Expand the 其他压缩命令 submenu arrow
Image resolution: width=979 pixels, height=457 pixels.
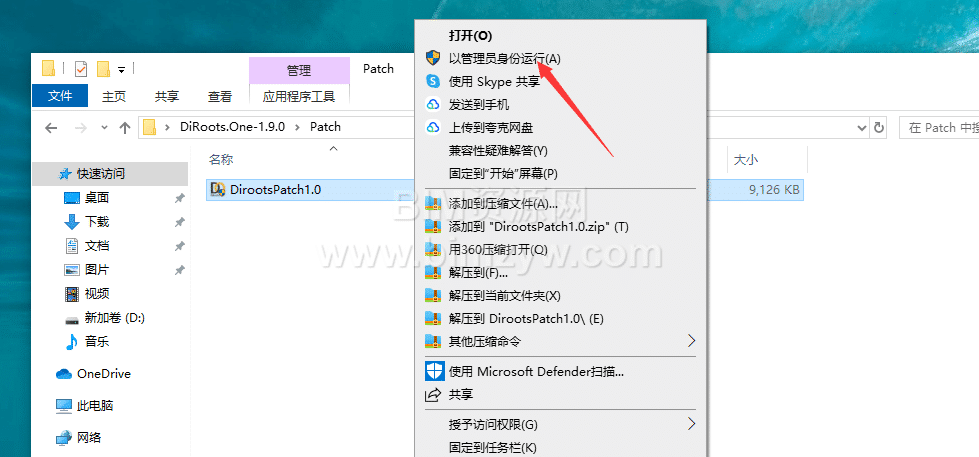[691, 341]
